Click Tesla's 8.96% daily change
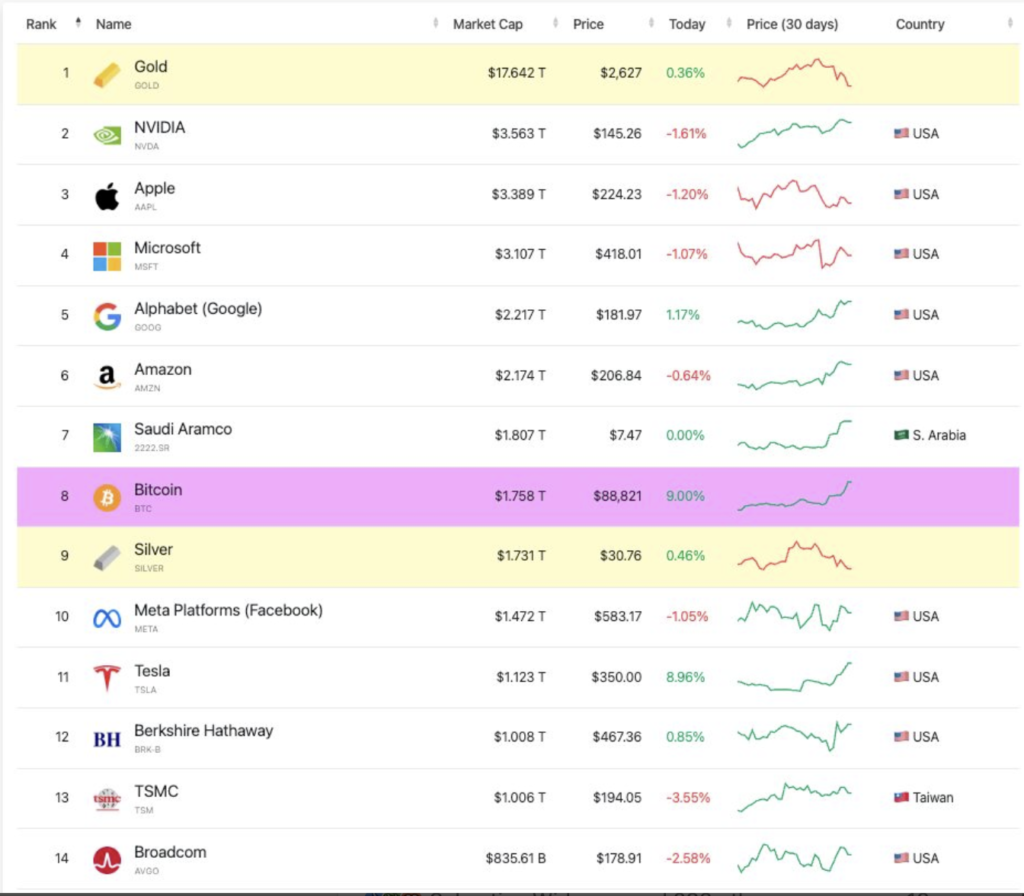Screen dimensions: 1024x896 click(685, 677)
